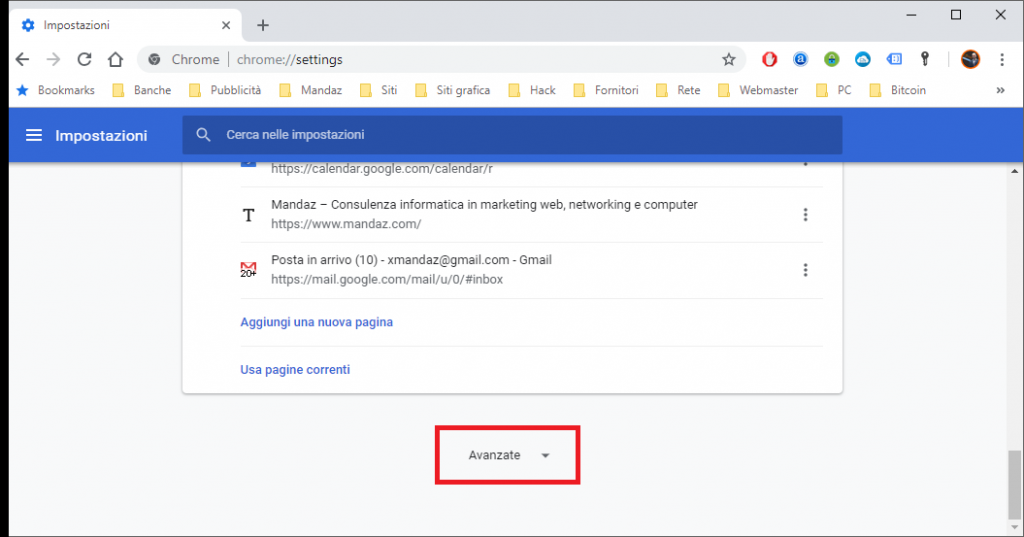The height and width of the screenshot is (537, 1024).
Task: Open more options for Mandaz startup page
Action: click(805, 215)
